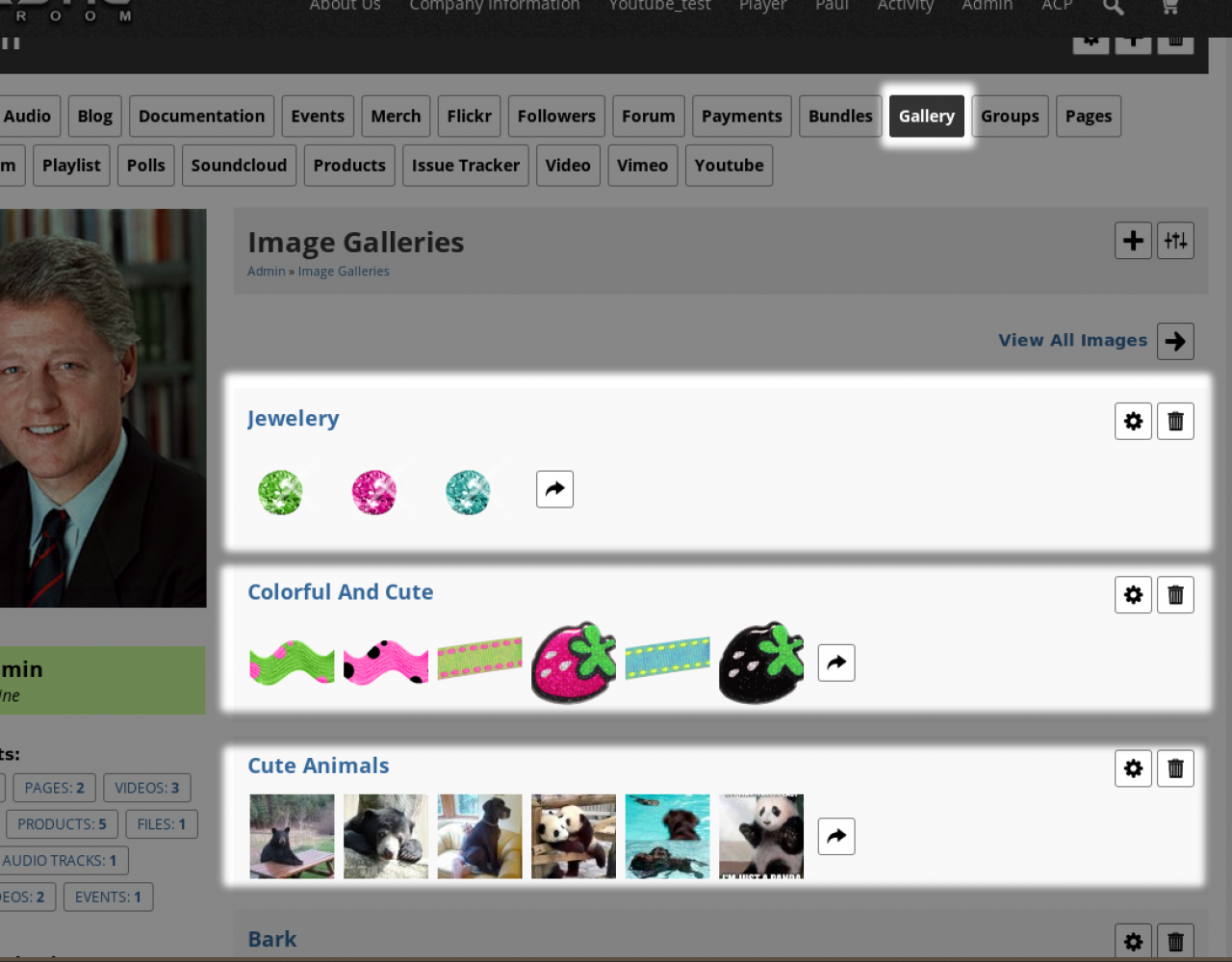Open the black bear at picnic table photo
Screen dimensions: 1232x962
292,836
